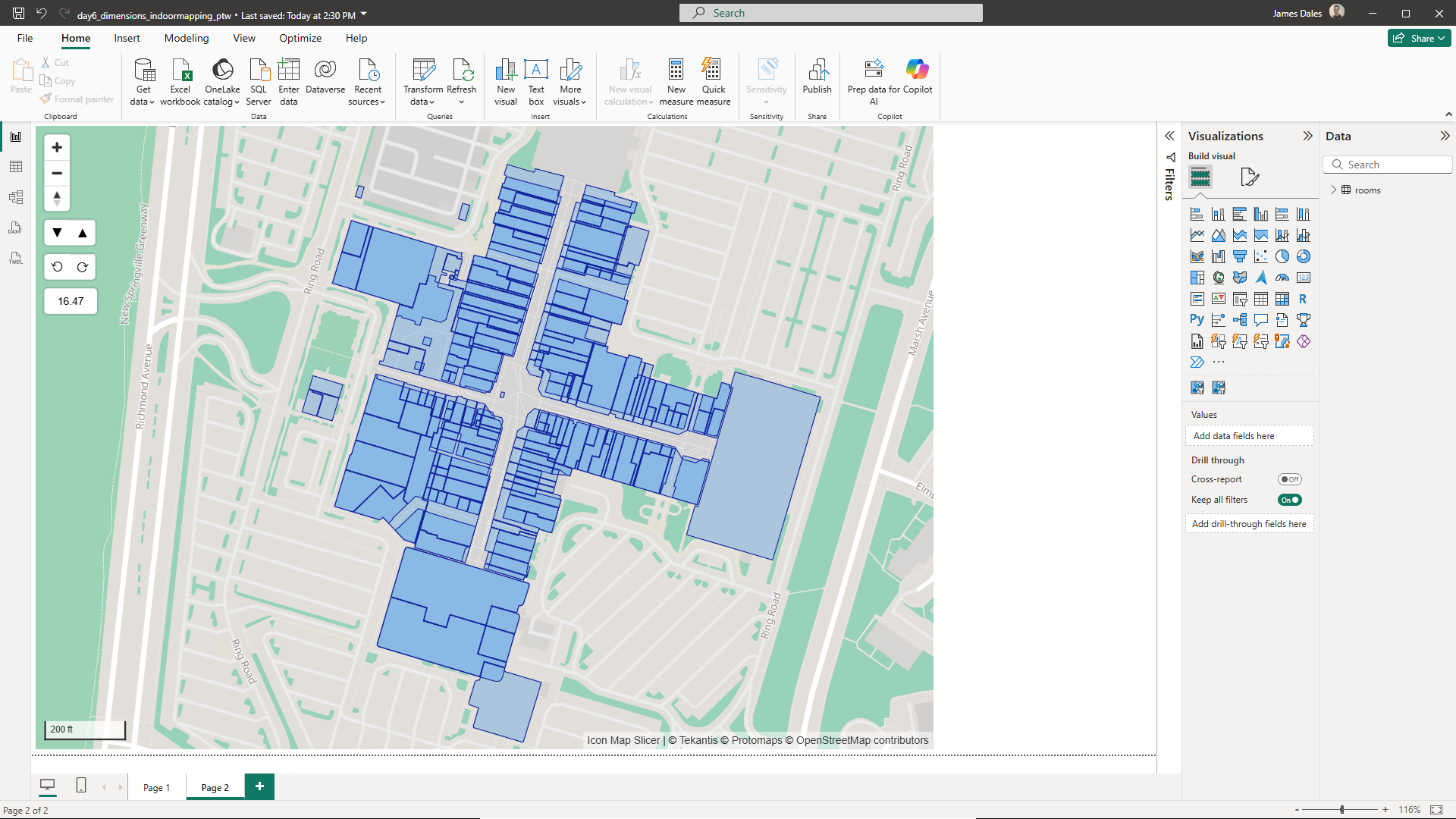This screenshot has height=819, width=1456.
Task: Switch to Page 1 tab
Action: point(156,787)
